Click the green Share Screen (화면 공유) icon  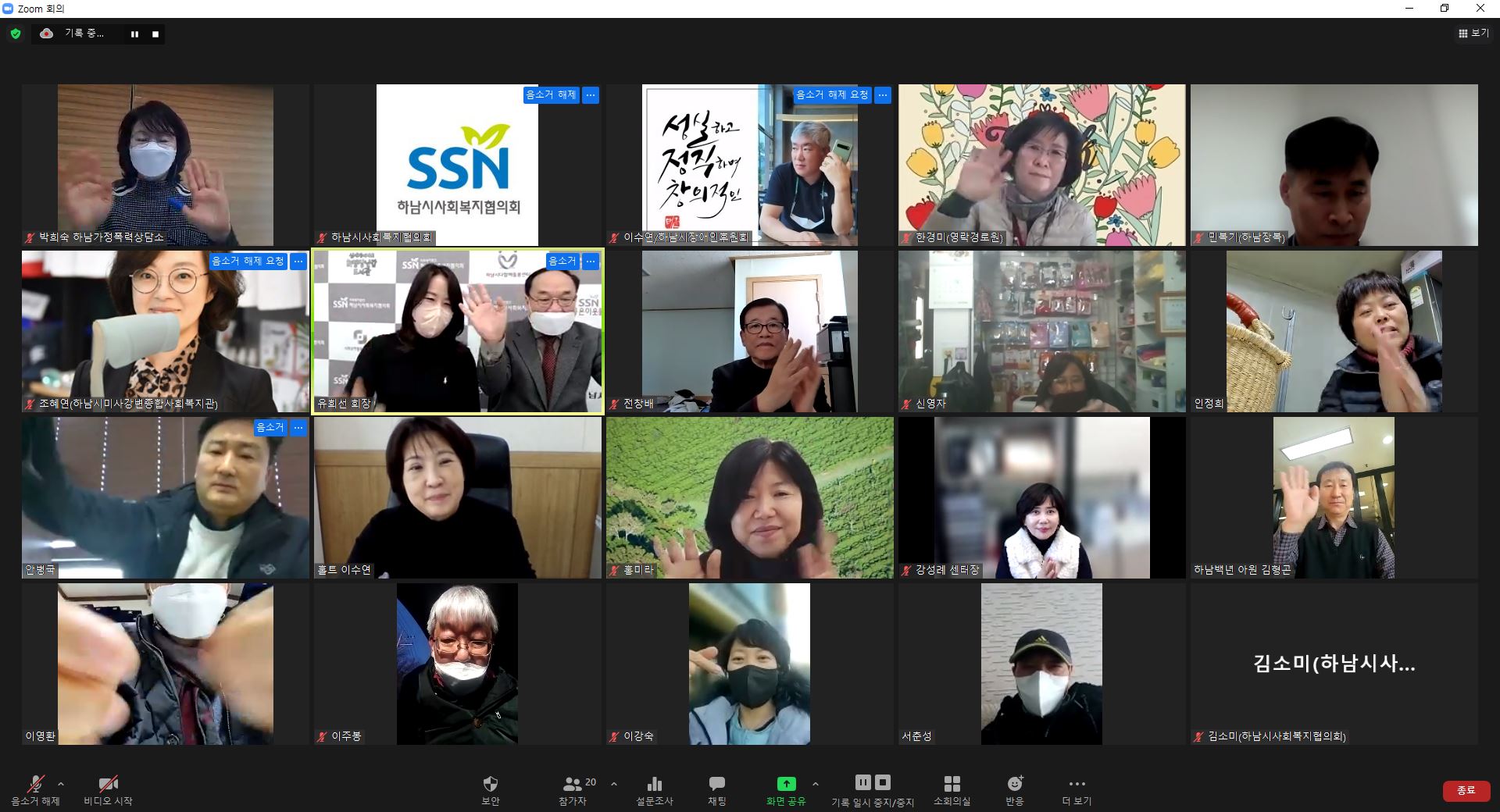(785, 784)
